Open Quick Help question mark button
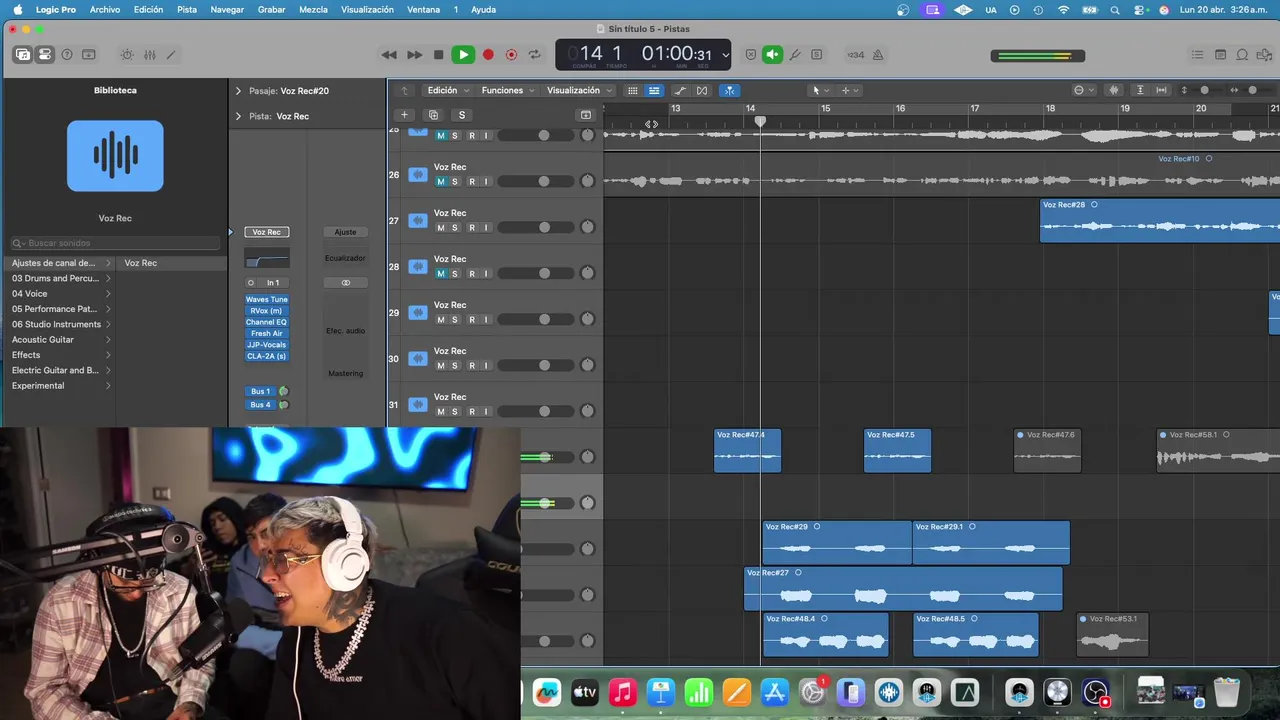The height and width of the screenshot is (720, 1280). [67, 55]
